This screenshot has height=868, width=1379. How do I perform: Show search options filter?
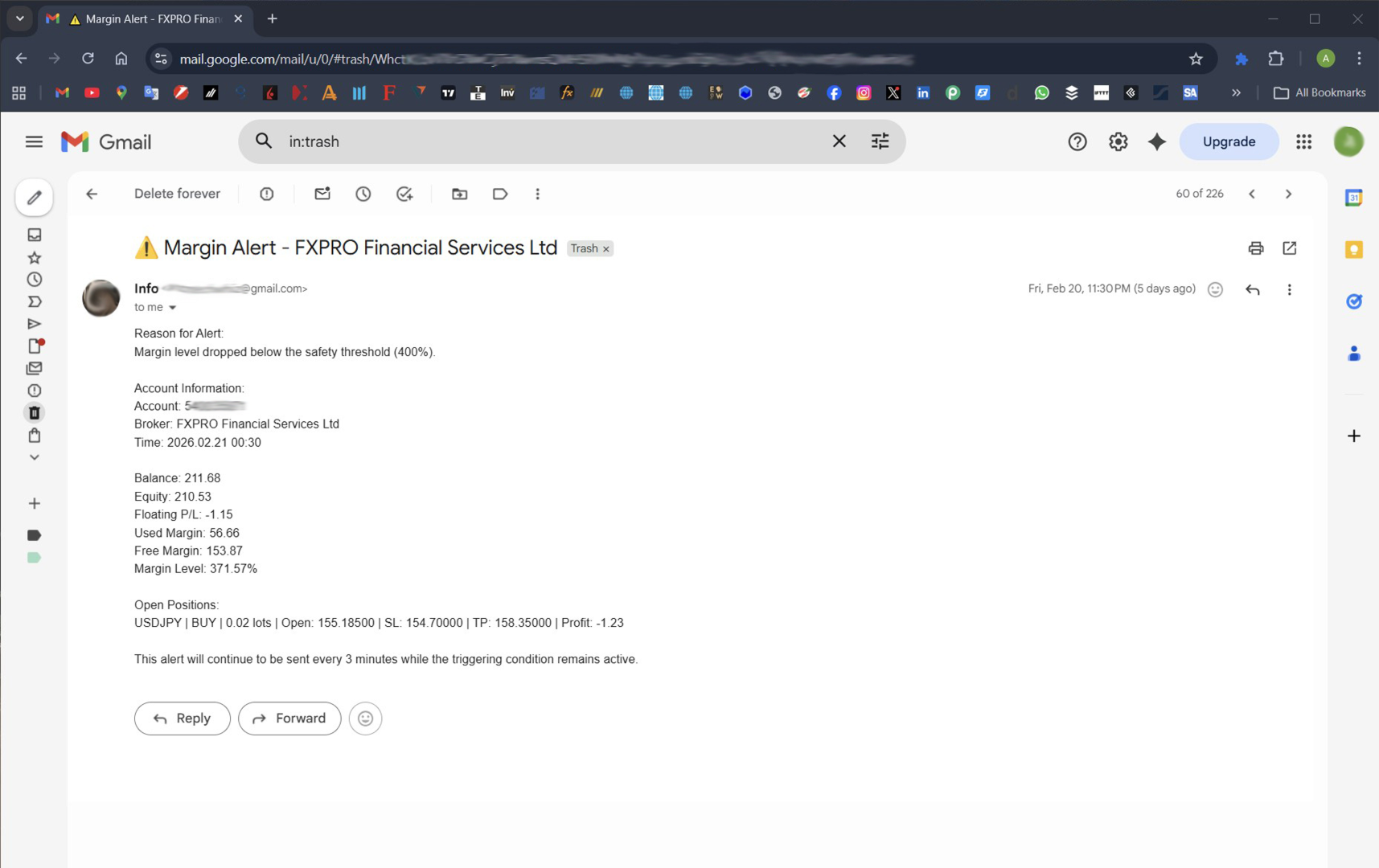[880, 141]
